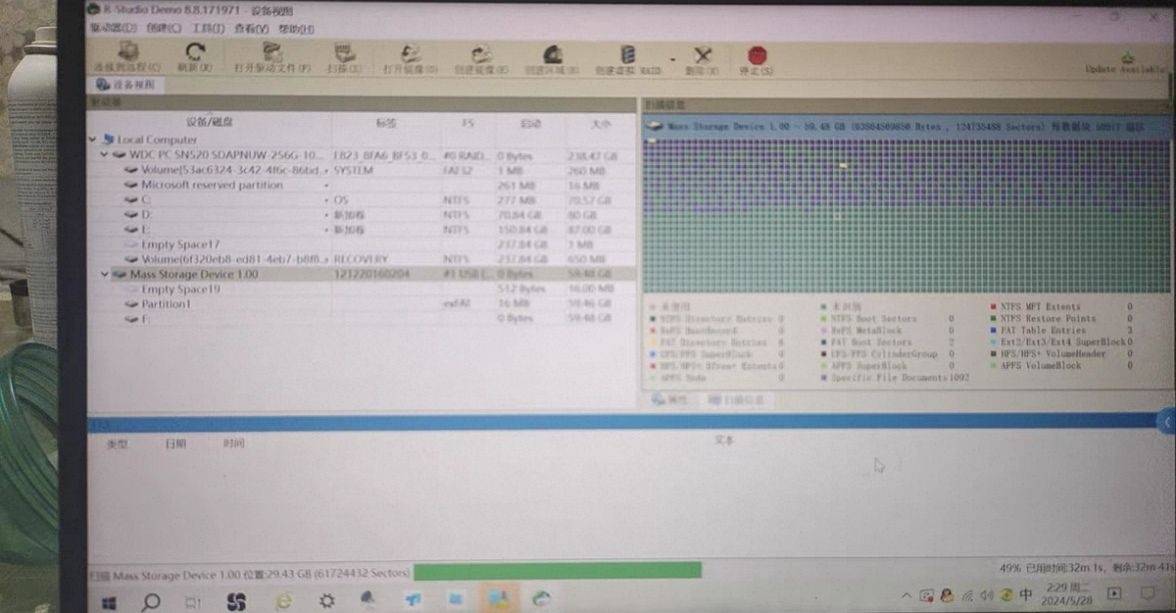
Task: Click the Start column header
Action: 531,123
